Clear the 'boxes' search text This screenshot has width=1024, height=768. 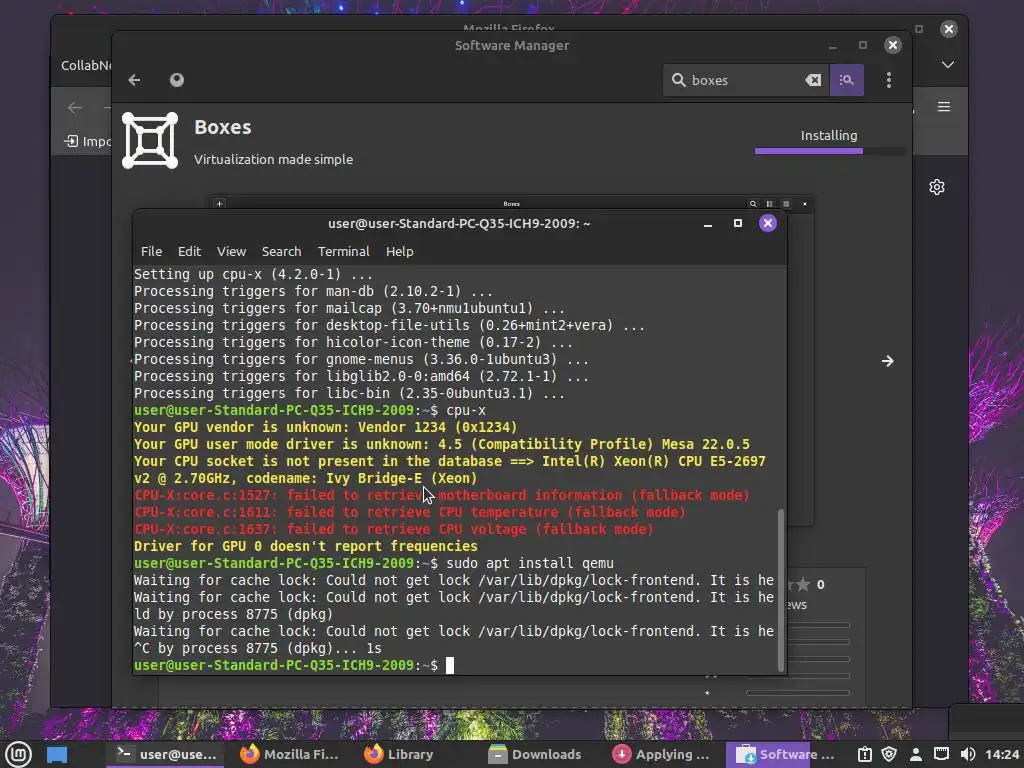813,80
